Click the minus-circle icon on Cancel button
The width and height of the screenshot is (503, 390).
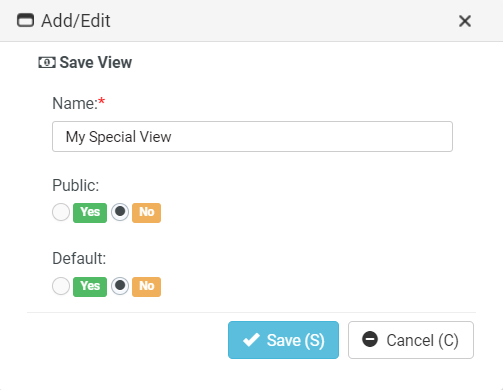click(x=370, y=339)
